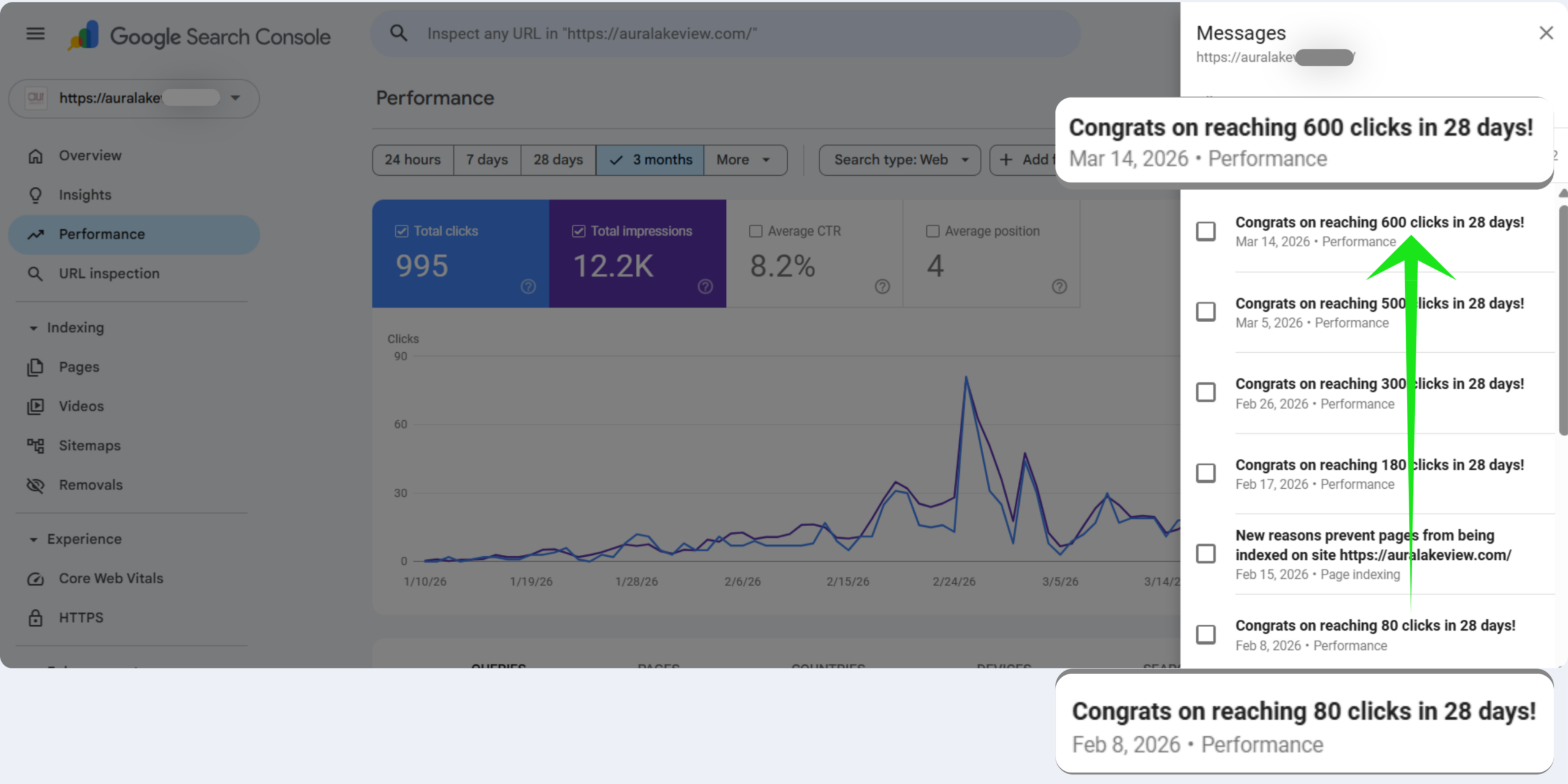The width and height of the screenshot is (1568, 784).
Task: Open the page indexing reasons message
Action: pyautogui.click(x=1373, y=554)
